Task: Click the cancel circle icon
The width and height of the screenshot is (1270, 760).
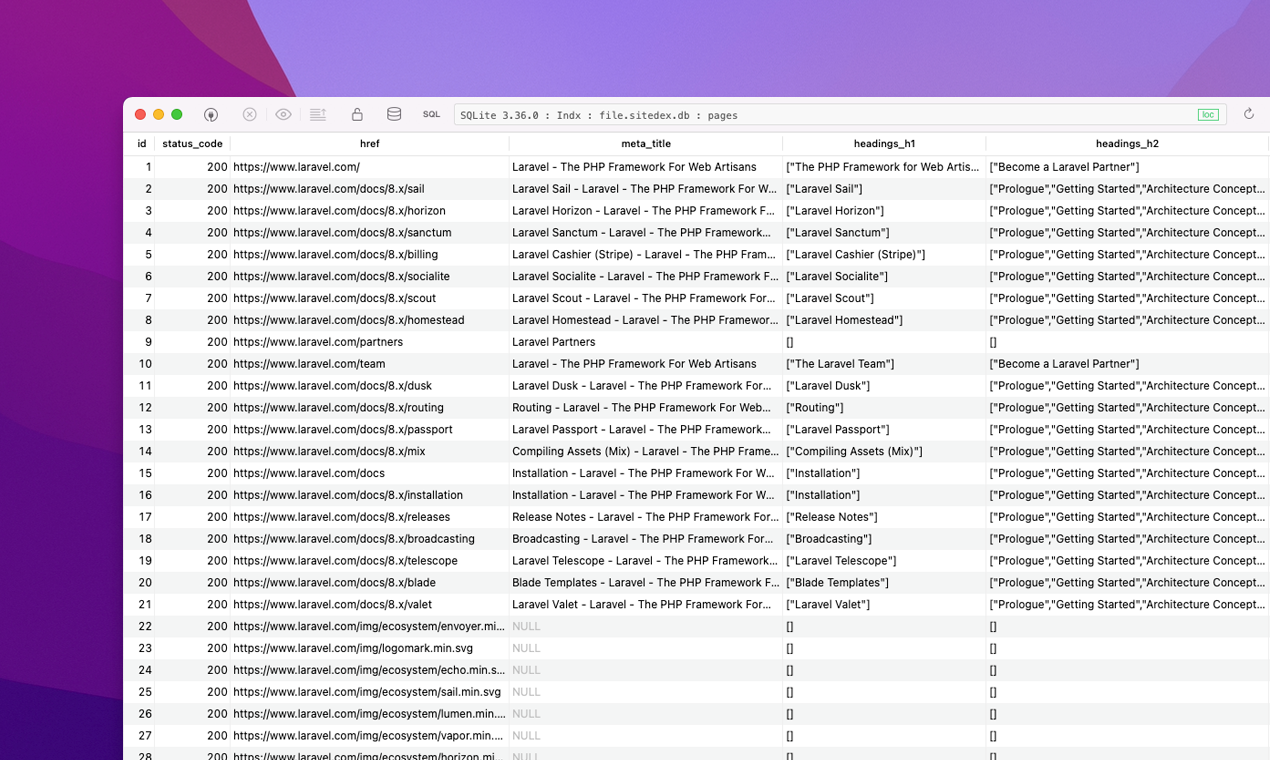Action: click(x=249, y=114)
